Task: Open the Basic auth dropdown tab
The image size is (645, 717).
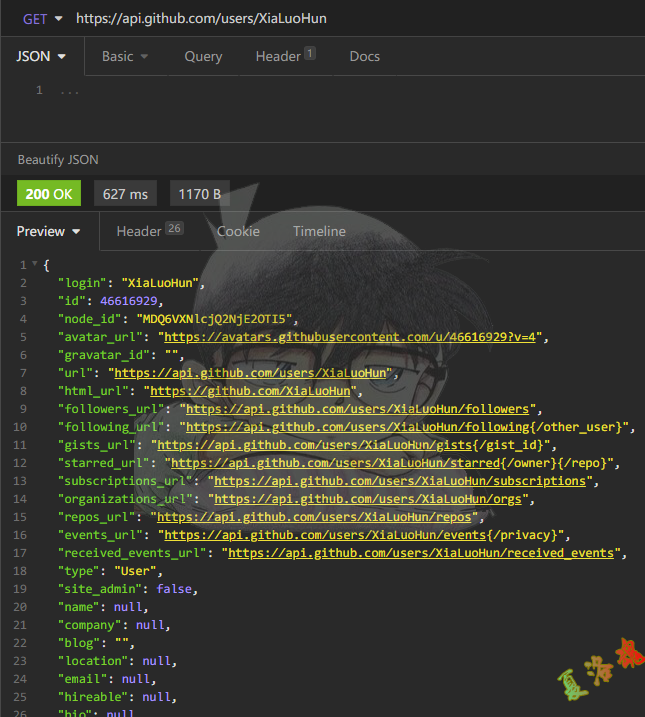Action: [125, 56]
